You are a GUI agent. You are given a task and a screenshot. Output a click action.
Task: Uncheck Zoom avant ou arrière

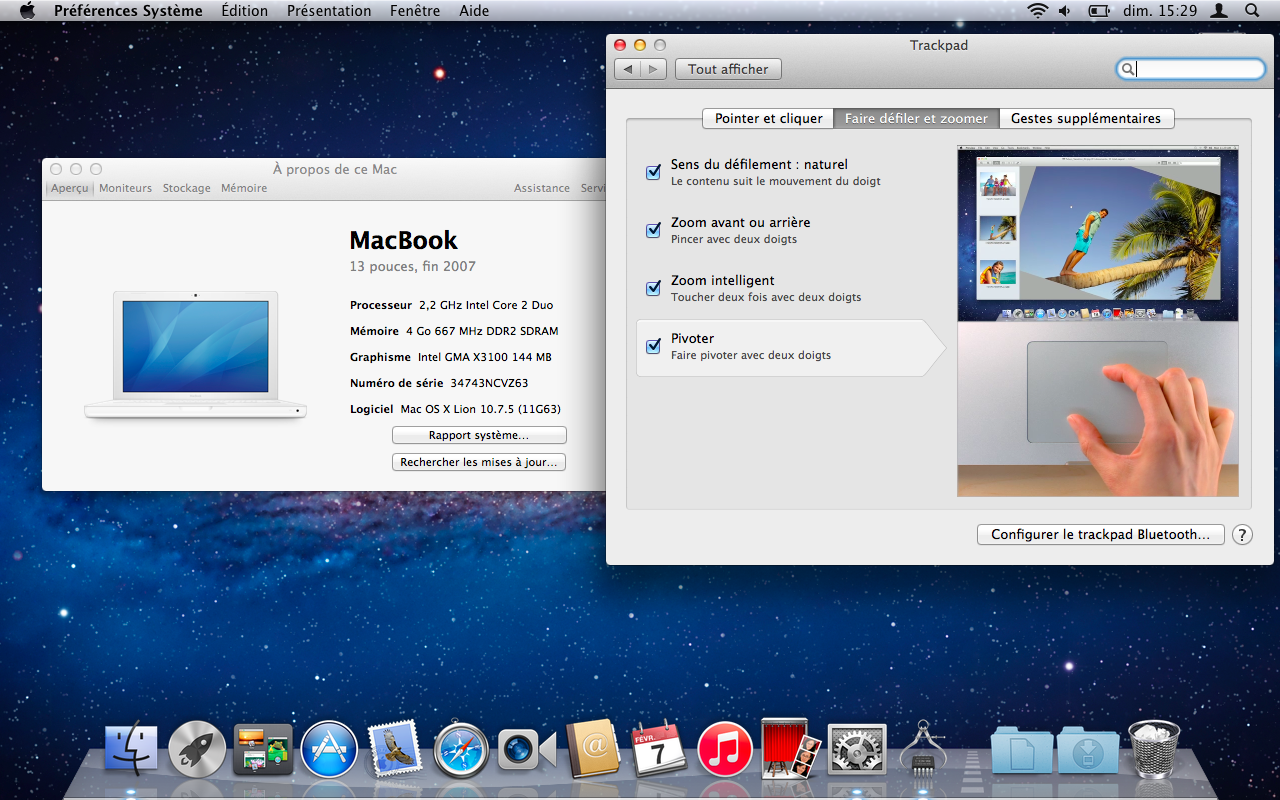(653, 230)
